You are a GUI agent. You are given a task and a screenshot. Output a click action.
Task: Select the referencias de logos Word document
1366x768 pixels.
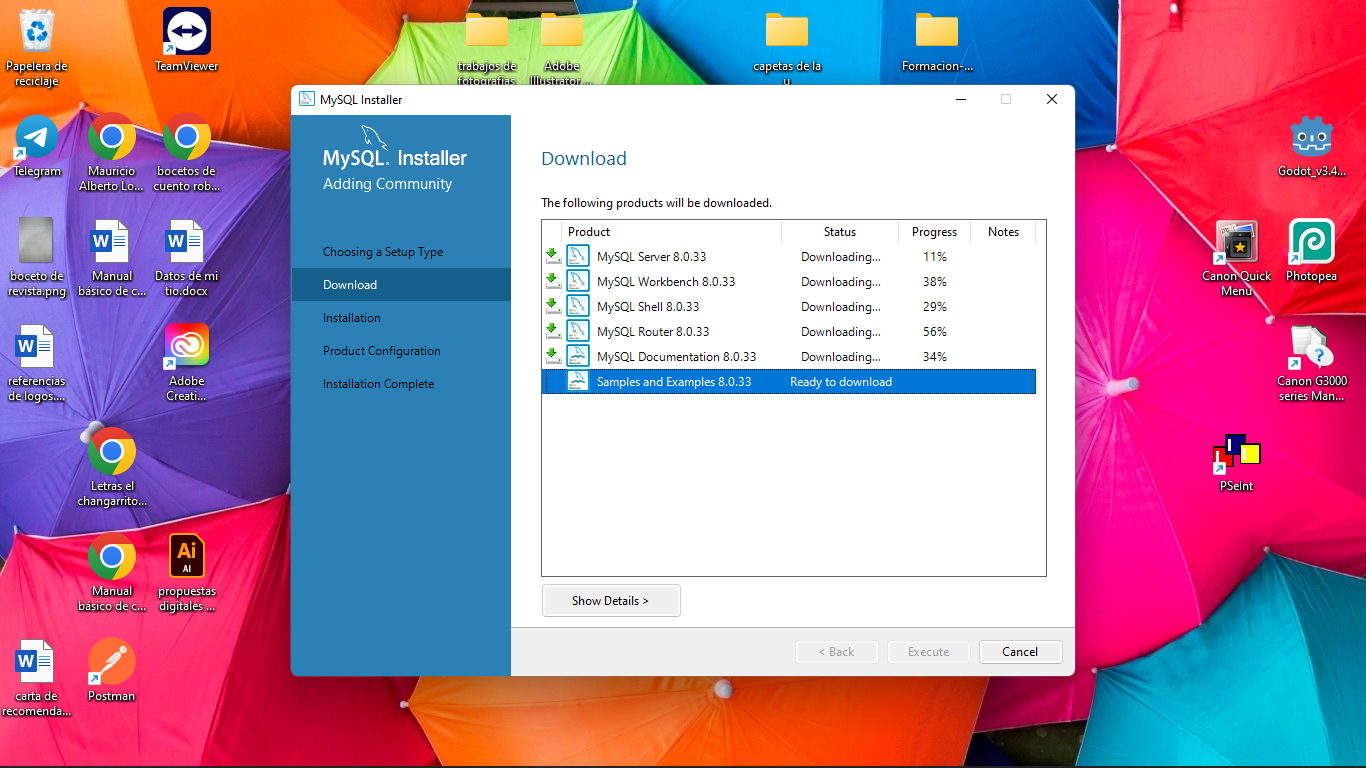(37, 362)
